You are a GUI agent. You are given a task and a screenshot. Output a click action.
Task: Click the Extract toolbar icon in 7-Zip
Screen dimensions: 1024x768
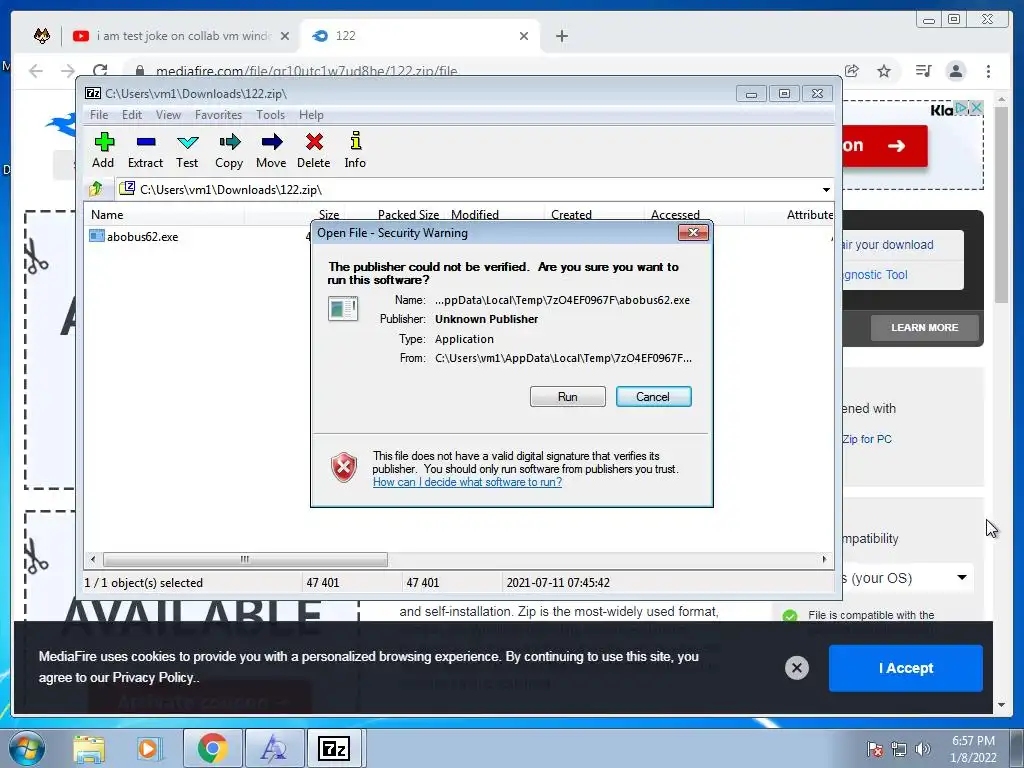[145, 150]
